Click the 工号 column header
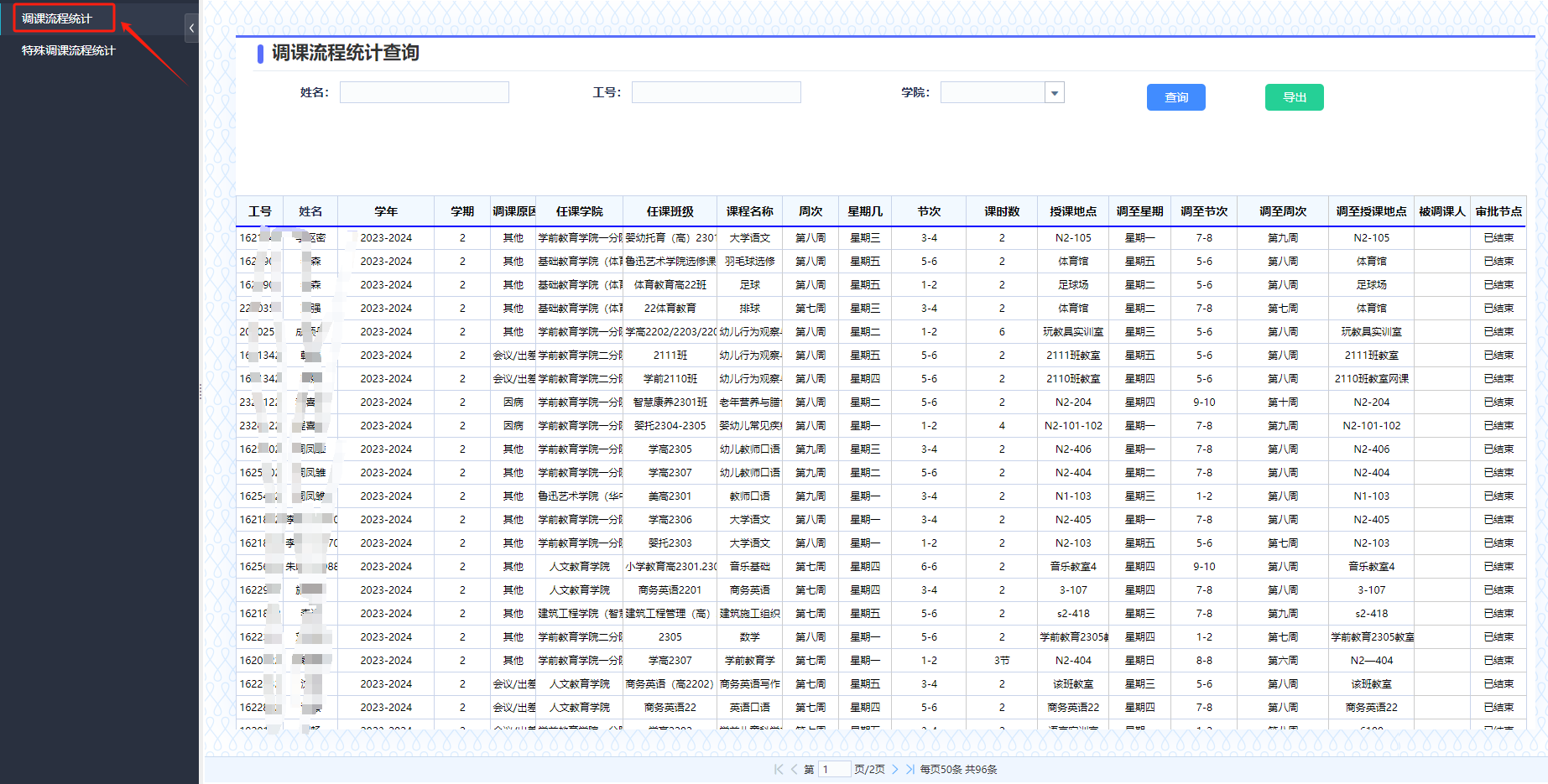Viewport: 1548px width, 784px height. pyautogui.click(x=260, y=211)
